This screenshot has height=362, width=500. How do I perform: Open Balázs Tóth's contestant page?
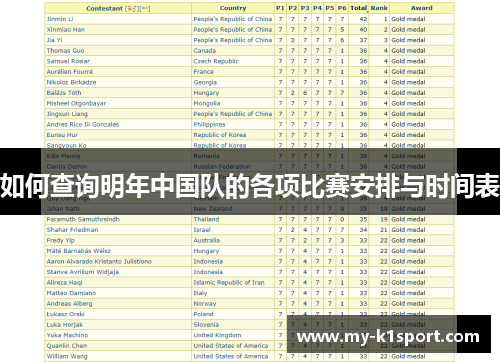(64, 93)
